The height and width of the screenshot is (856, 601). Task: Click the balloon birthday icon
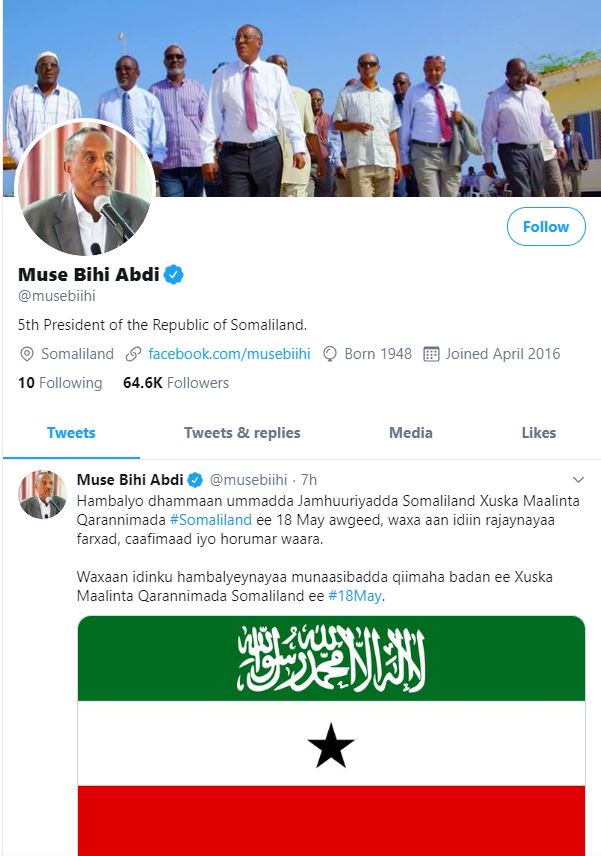tap(329, 354)
